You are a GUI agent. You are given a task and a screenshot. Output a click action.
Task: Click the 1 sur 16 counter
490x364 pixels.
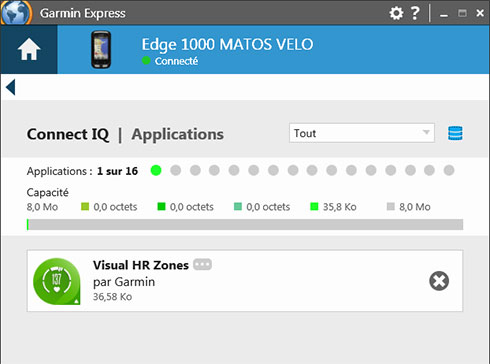117,171
